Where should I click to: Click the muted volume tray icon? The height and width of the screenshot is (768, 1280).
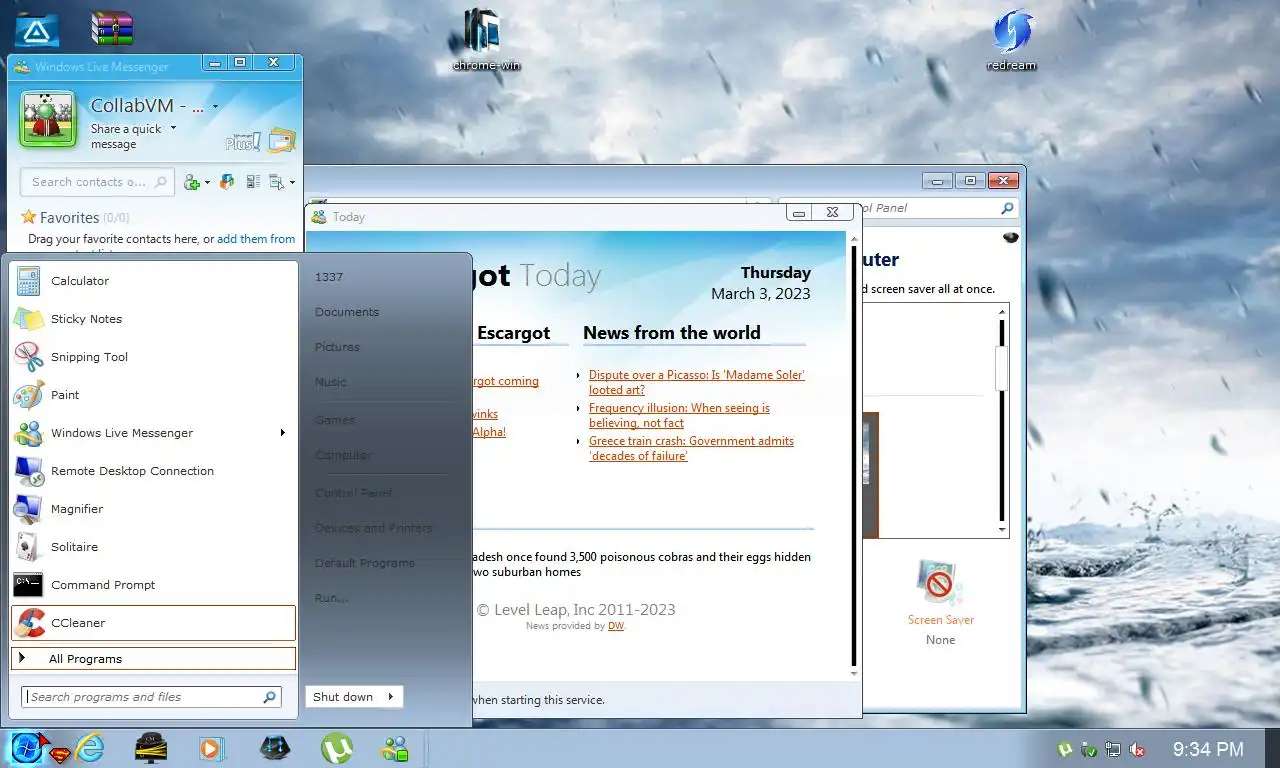tap(1137, 749)
